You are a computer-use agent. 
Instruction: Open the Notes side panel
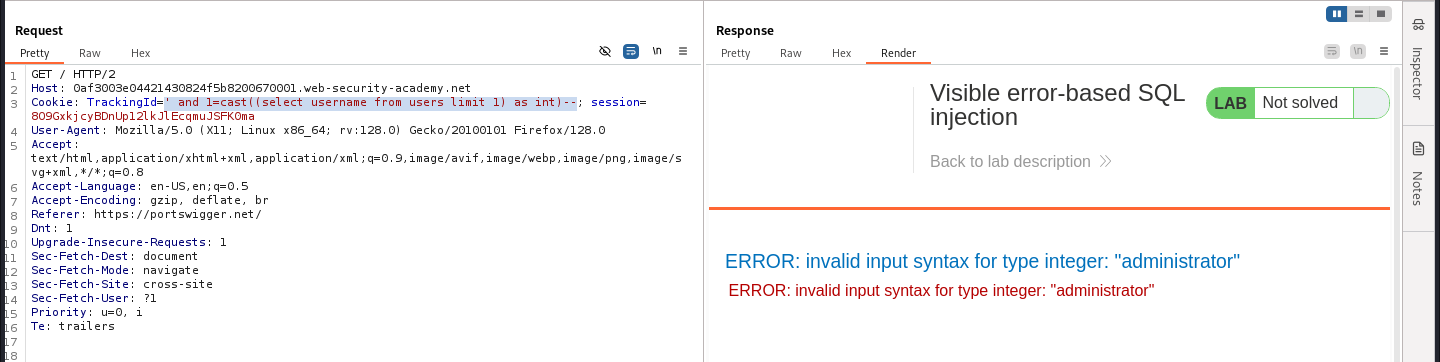(x=1417, y=173)
